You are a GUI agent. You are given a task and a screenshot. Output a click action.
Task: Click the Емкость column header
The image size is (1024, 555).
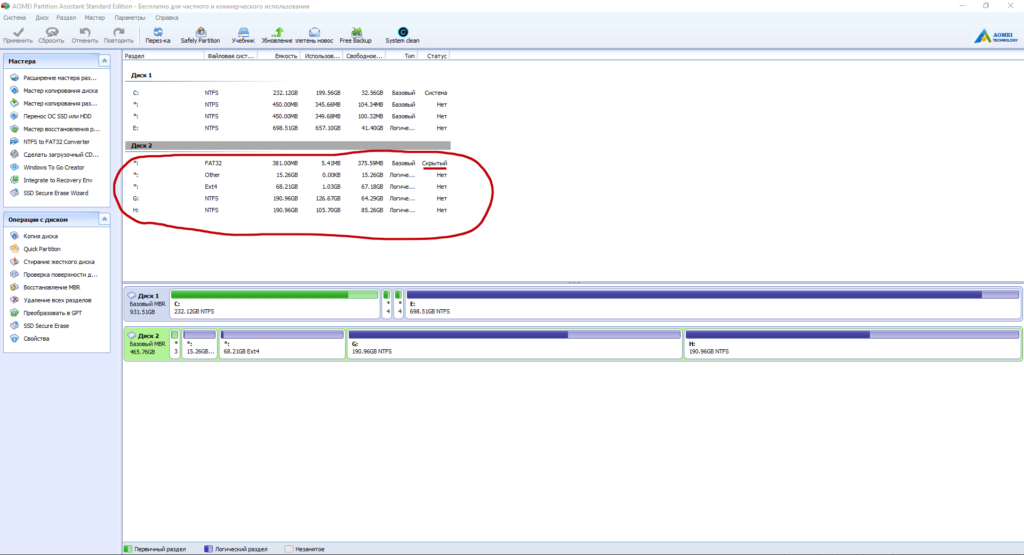coord(286,56)
